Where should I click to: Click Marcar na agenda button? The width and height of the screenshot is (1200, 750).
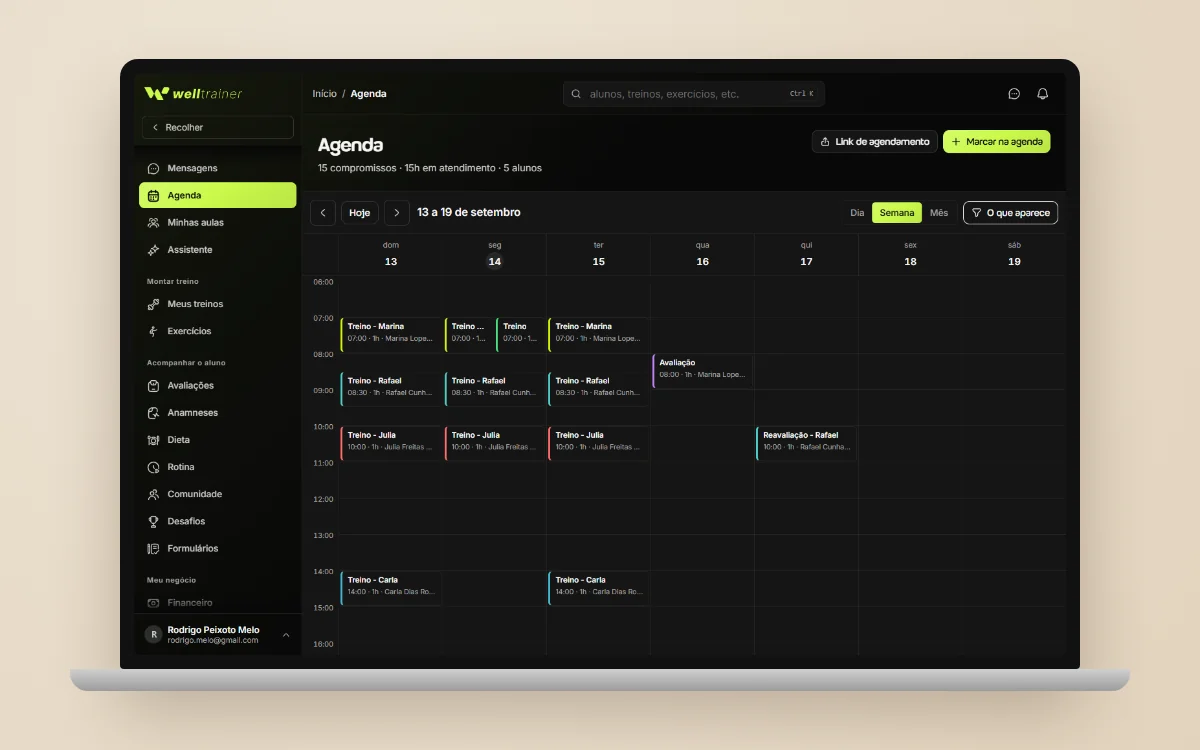(x=997, y=142)
